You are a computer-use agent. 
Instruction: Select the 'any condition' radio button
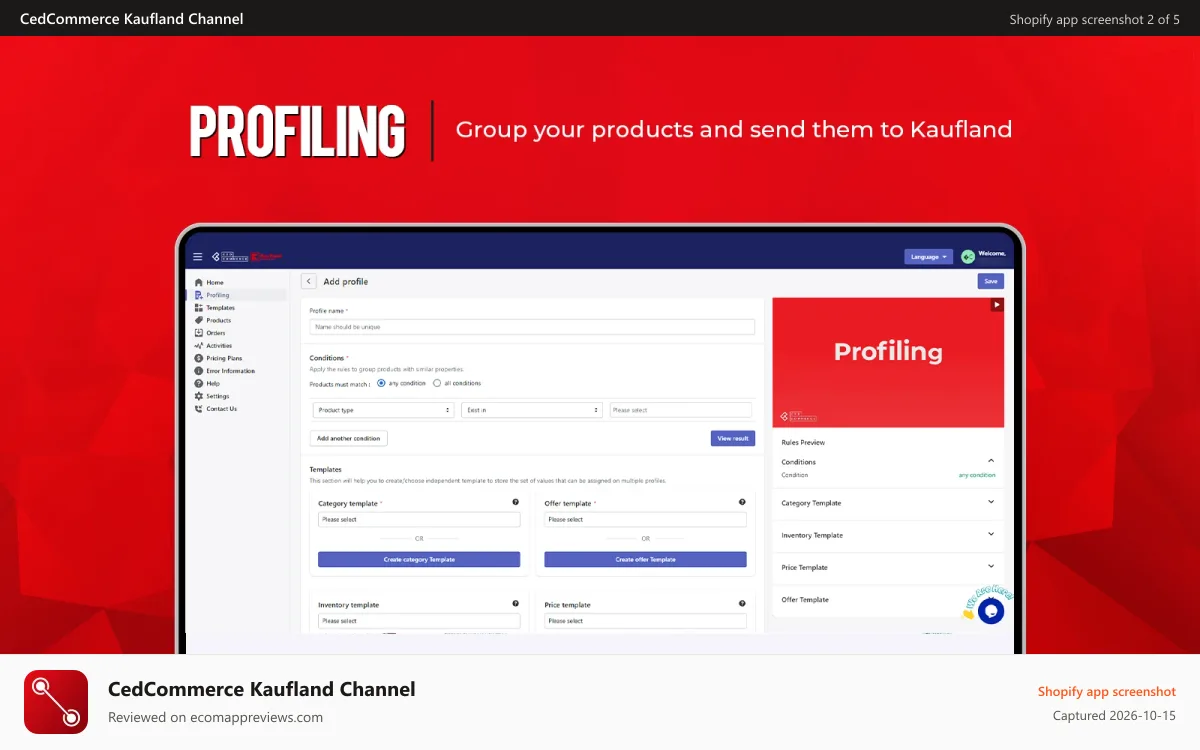382,383
